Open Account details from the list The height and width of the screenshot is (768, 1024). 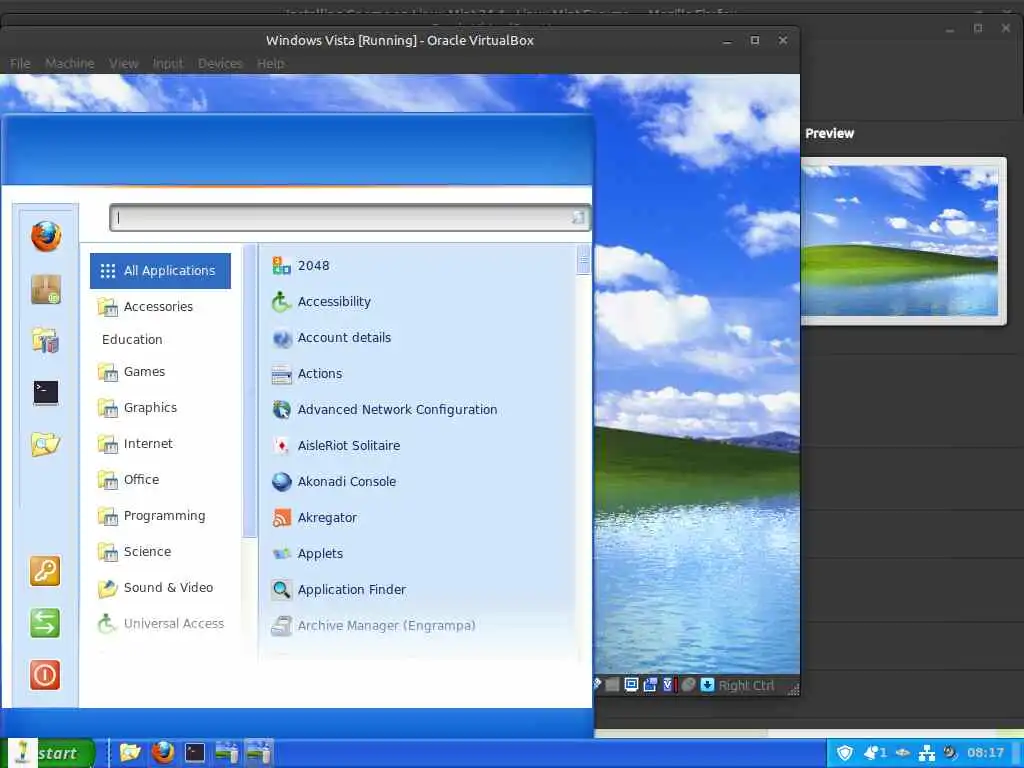[418, 338]
